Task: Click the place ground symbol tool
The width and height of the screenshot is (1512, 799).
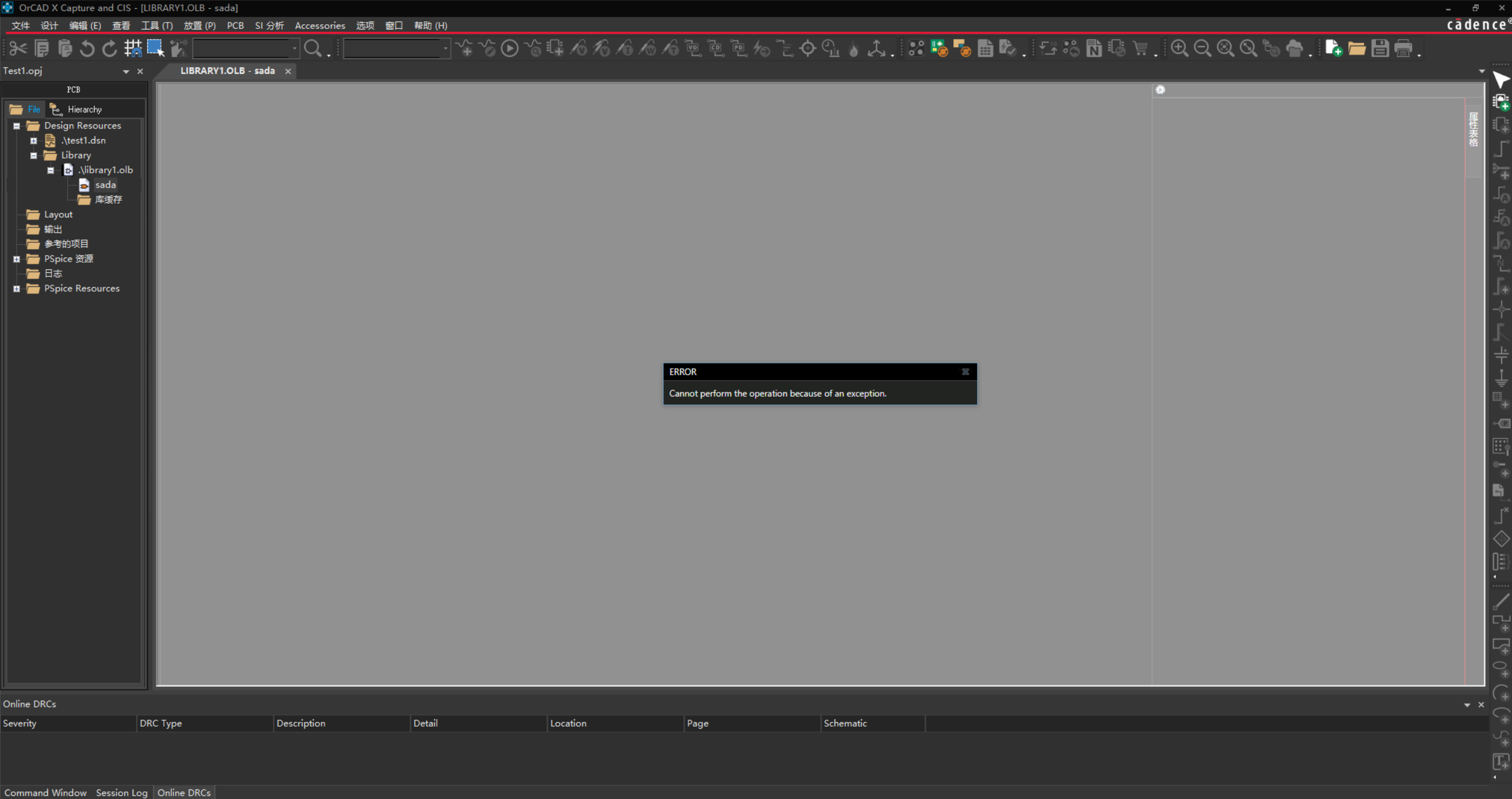Action: tap(1501, 378)
